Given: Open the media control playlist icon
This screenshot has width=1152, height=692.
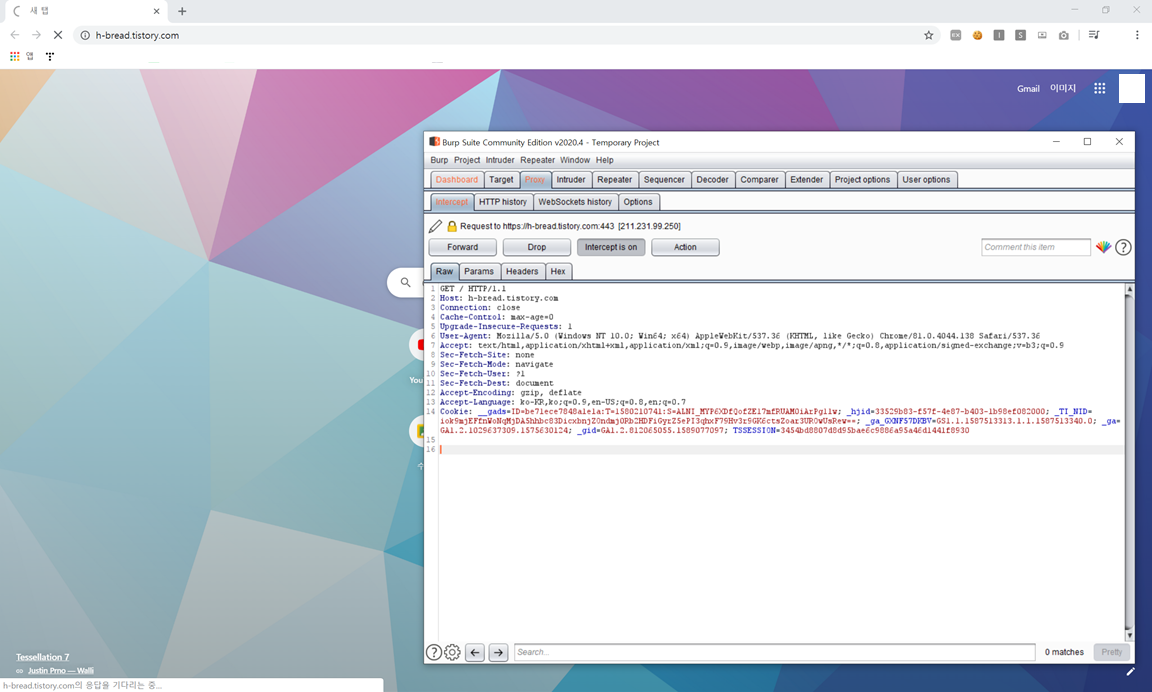Looking at the screenshot, I should coord(1094,35).
